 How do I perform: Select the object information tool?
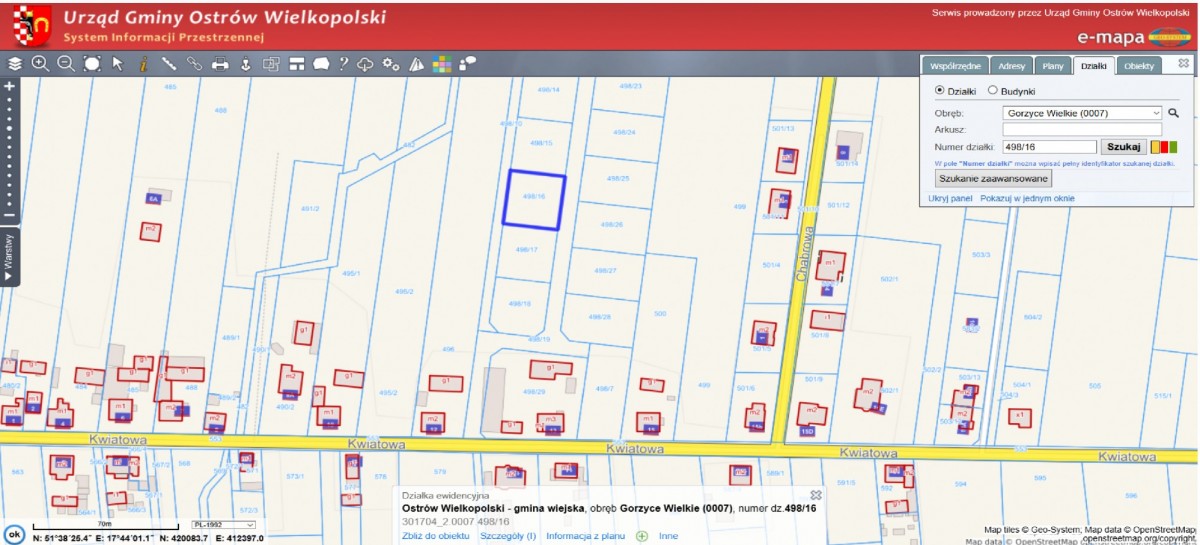pyautogui.click(x=143, y=64)
